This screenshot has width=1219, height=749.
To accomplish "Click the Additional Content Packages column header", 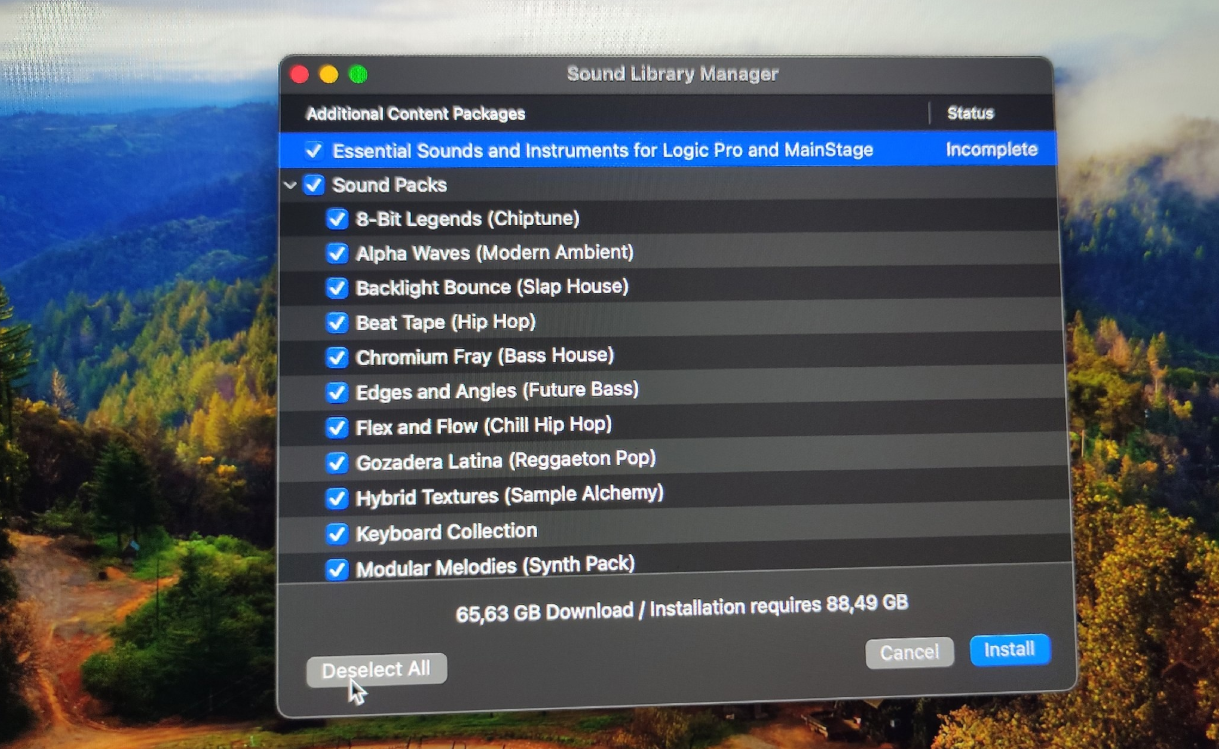I will [x=415, y=114].
